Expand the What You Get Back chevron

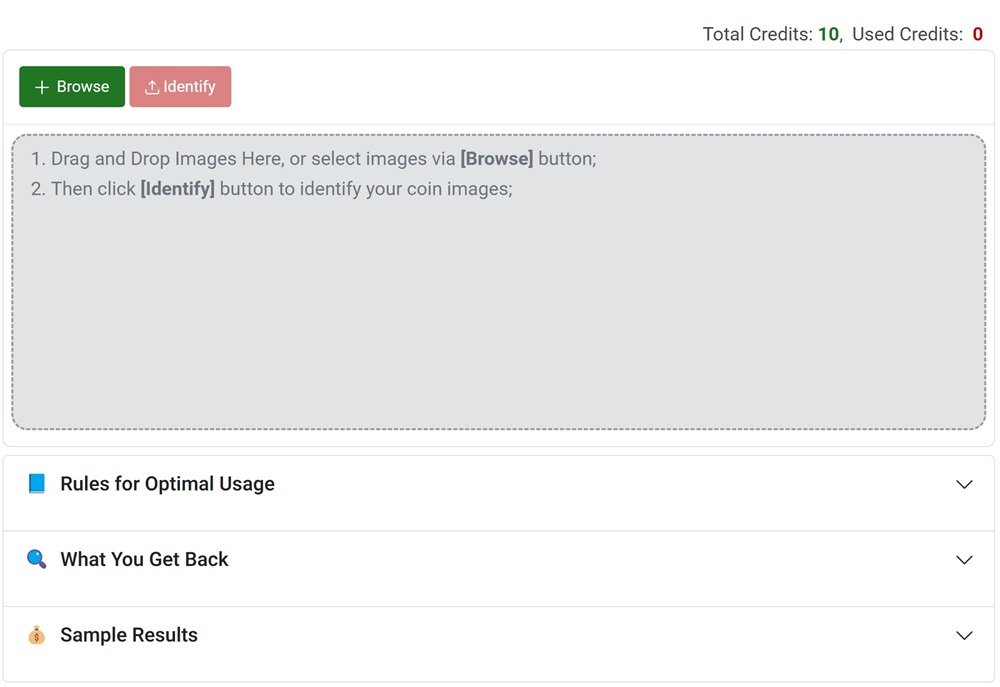(x=964, y=560)
